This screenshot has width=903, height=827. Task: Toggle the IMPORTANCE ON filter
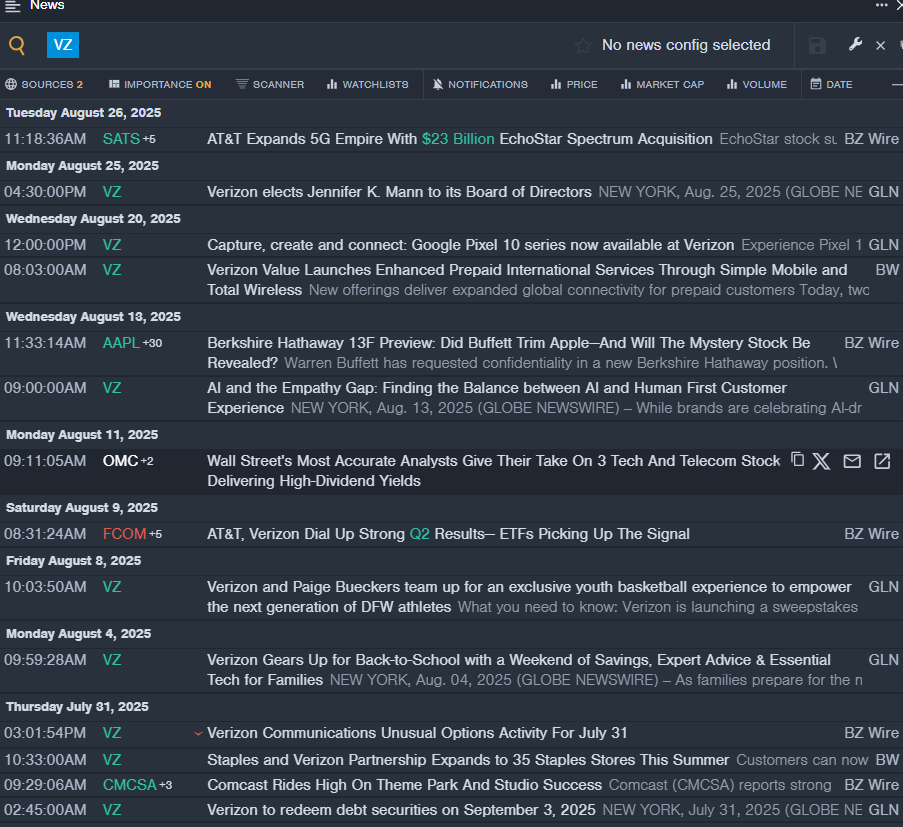pyautogui.click(x=160, y=85)
